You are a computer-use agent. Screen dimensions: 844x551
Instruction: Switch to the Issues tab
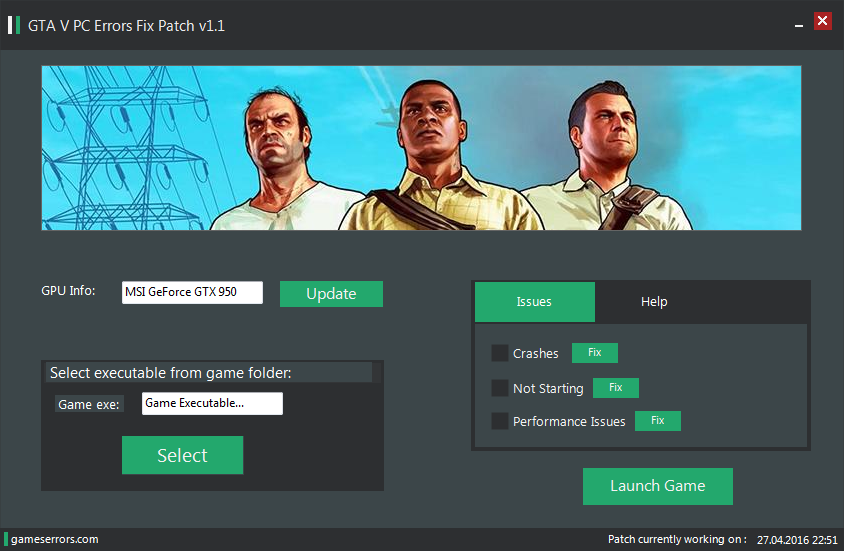[x=534, y=302]
